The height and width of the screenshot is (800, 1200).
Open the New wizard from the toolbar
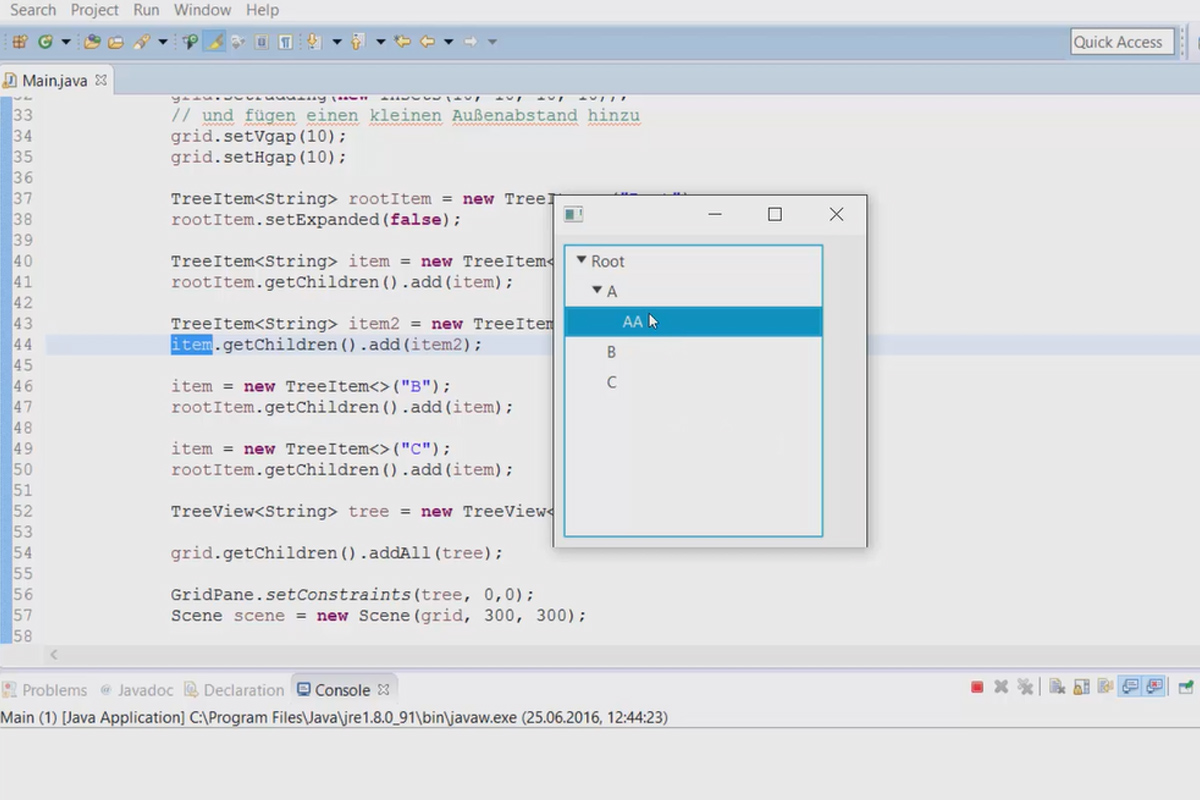(x=17, y=41)
